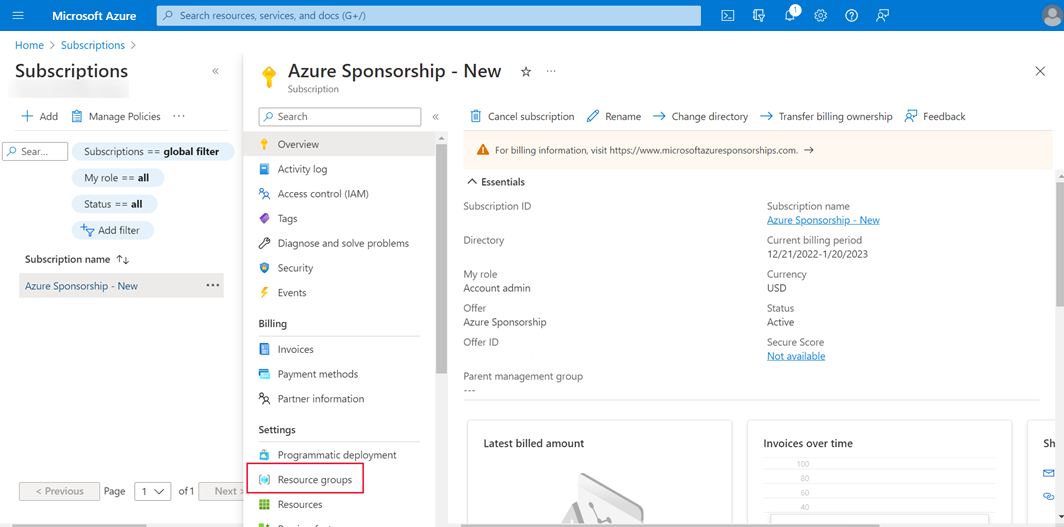Image resolution: width=1064 pixels, height=527 pixels.
Task: Open the notifications bell
Action: (x=790, y=16)
